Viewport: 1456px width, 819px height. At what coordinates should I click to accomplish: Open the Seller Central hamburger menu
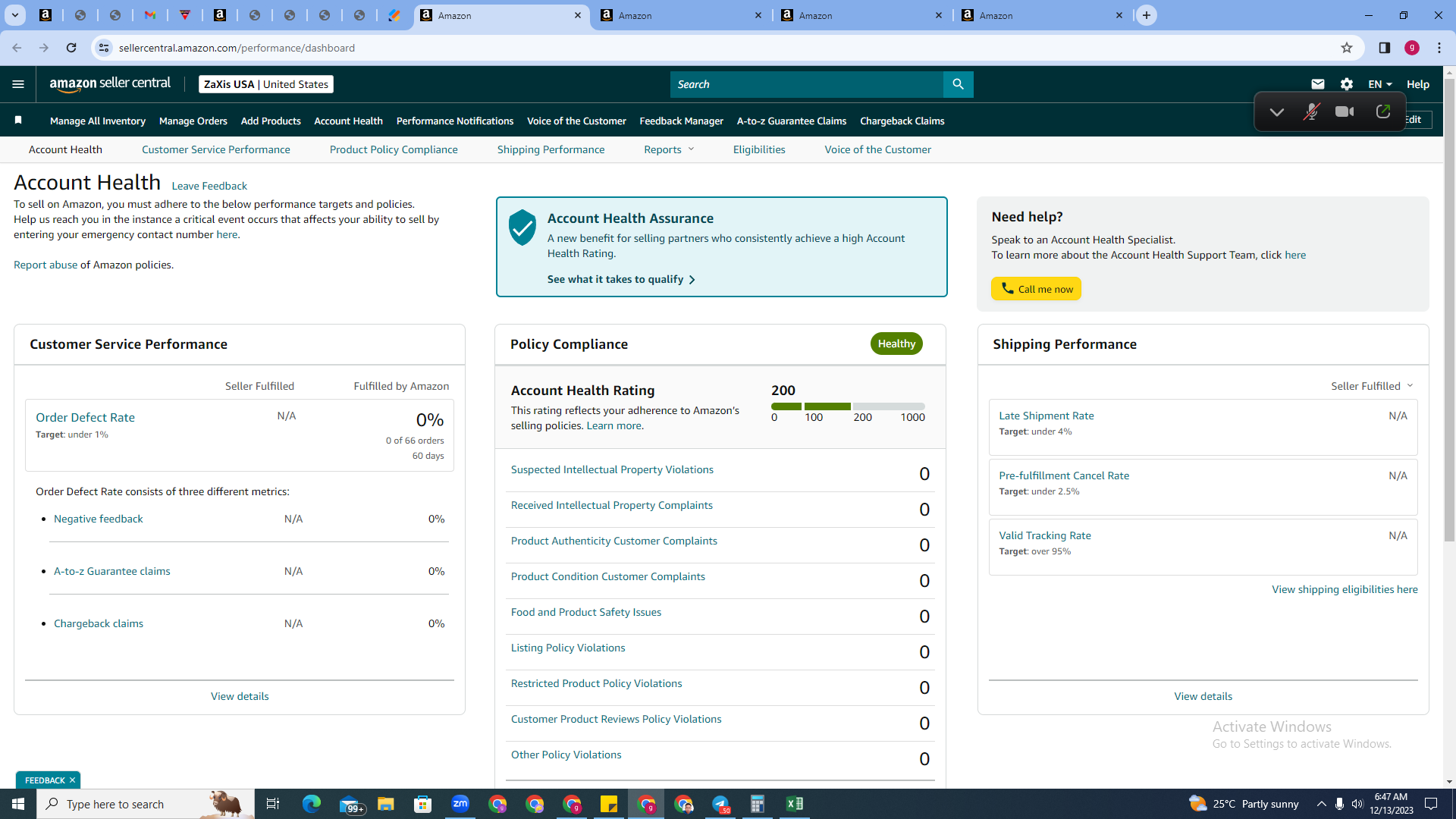click(x=18, y=84)
